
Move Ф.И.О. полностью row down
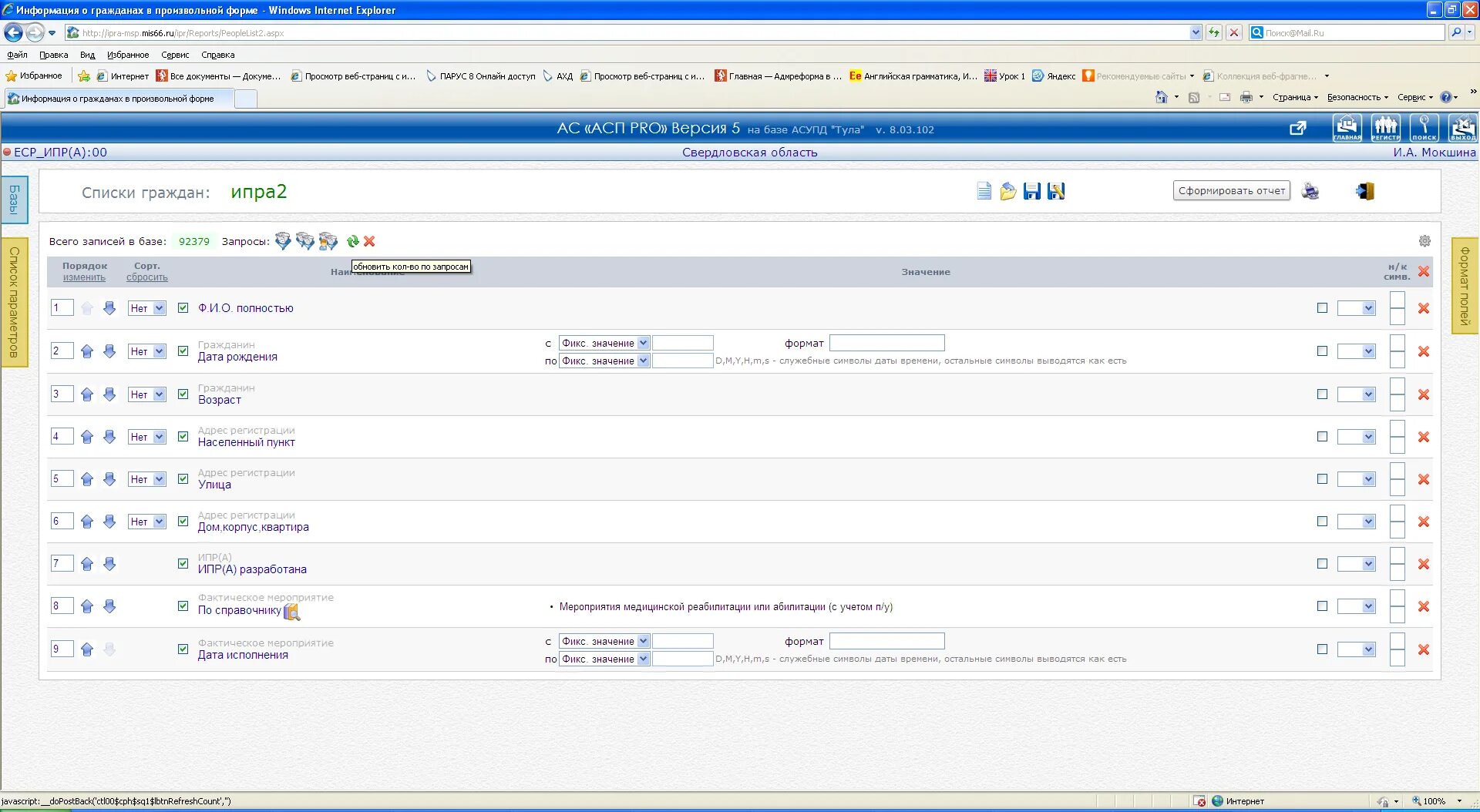click(x=109, y=308)
